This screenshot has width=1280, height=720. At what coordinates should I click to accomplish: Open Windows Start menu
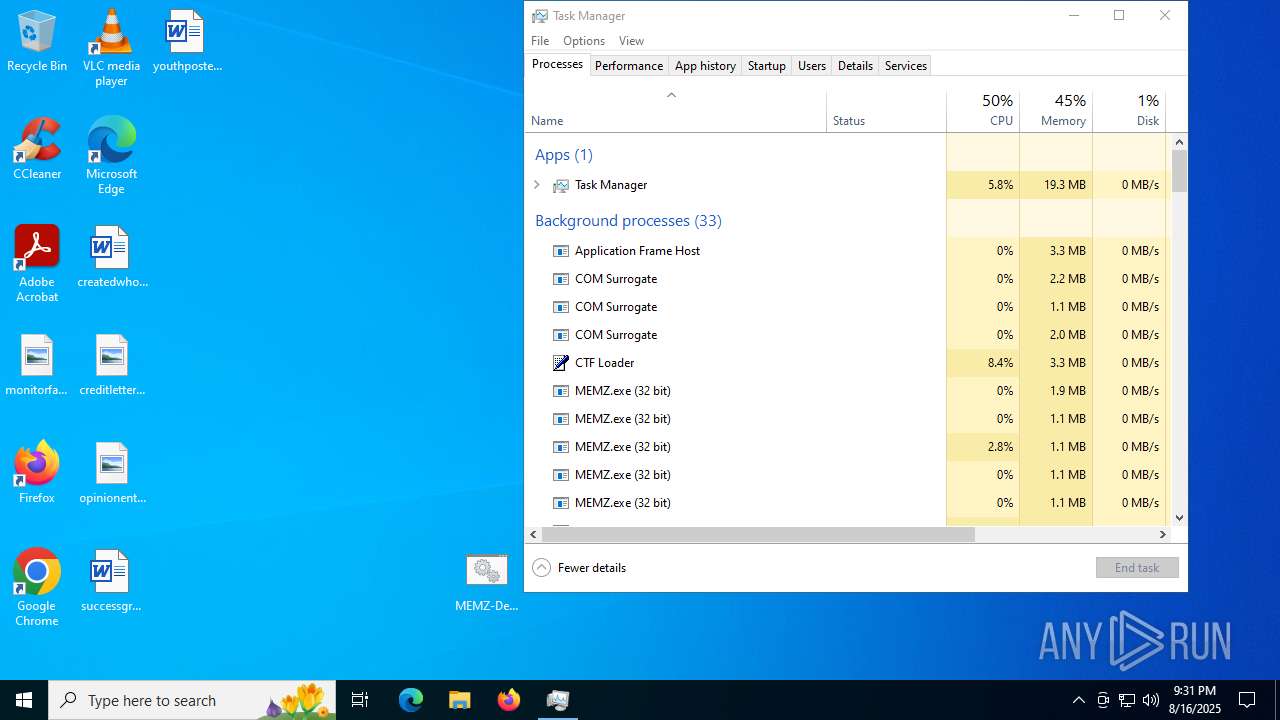pyautogui.click(x=24, y=700)
